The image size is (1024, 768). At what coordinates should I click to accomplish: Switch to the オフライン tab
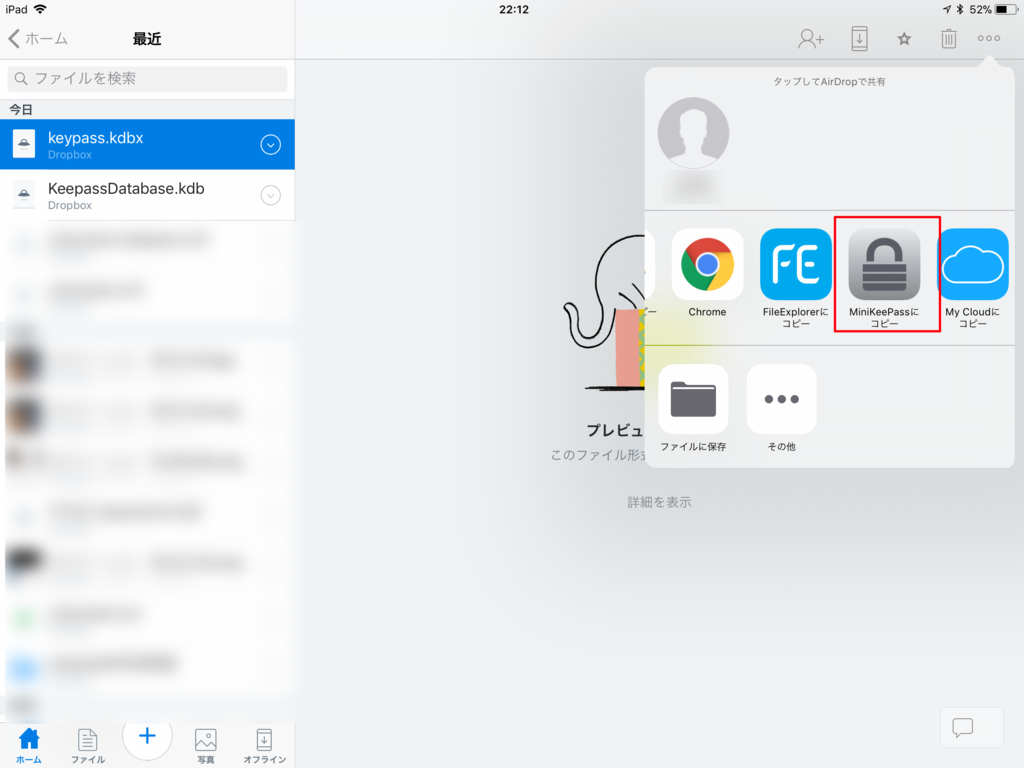[x=264, y=746]
